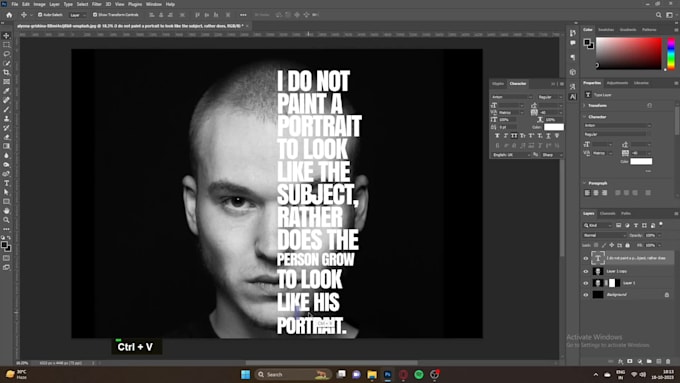The width and height of the screenshot is (680, 383).
Task: Filter layers by type layers icon
Action: point(636,225)
